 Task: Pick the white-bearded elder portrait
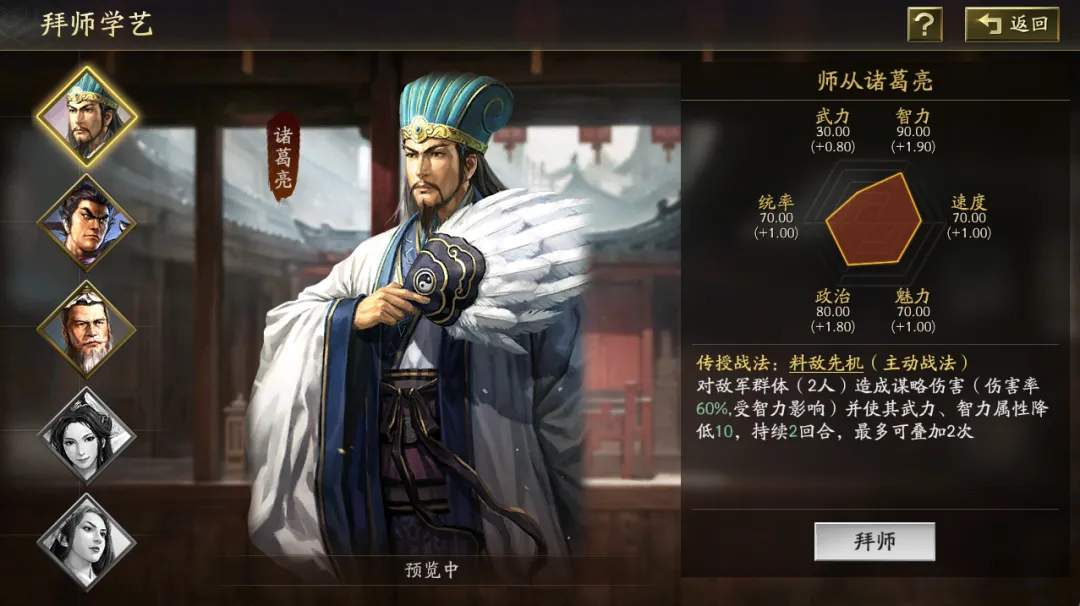(x=87, y=329)
